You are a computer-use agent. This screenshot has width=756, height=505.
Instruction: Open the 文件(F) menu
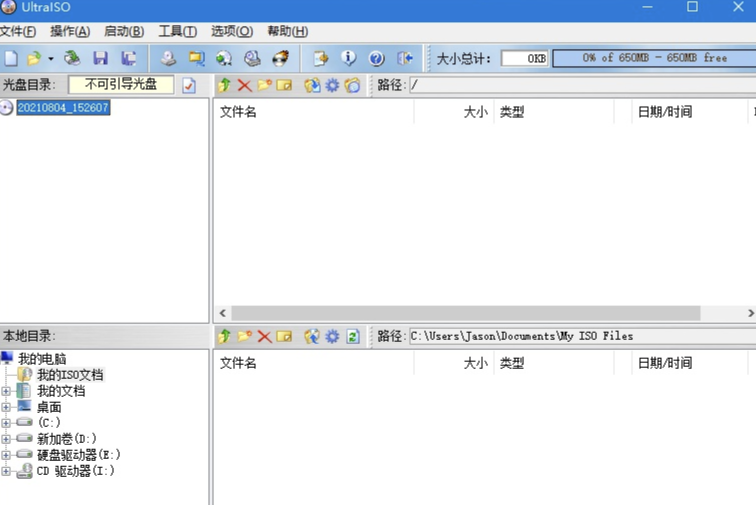[18, 31]
